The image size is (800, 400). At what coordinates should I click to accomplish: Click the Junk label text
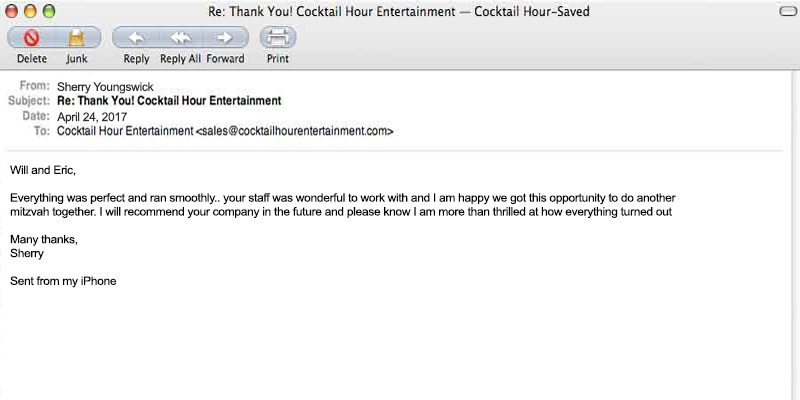coord(77,59)
